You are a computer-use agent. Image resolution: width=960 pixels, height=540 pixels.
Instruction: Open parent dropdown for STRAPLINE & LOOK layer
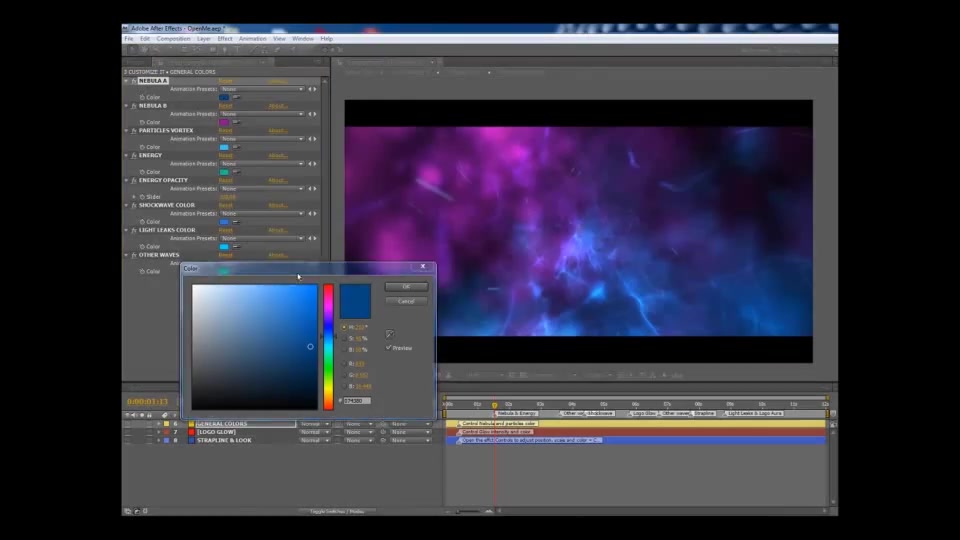(x=410, y=440)
